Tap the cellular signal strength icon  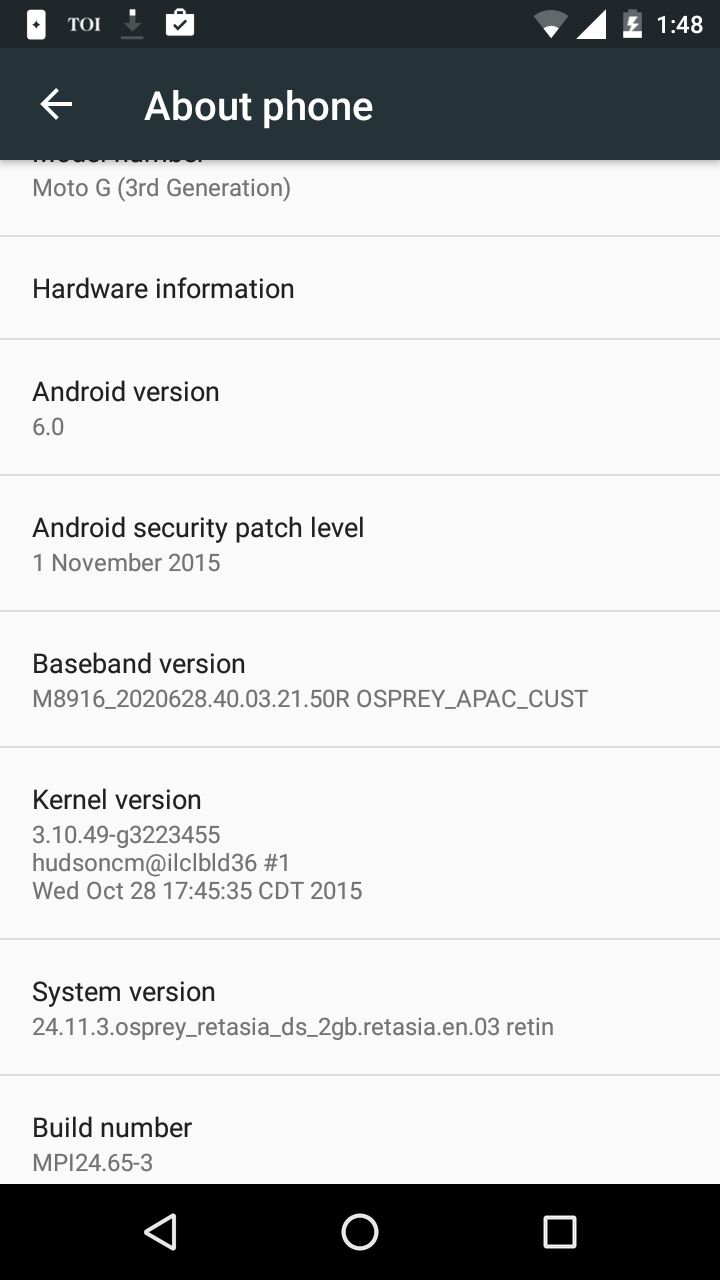point(592,24)
